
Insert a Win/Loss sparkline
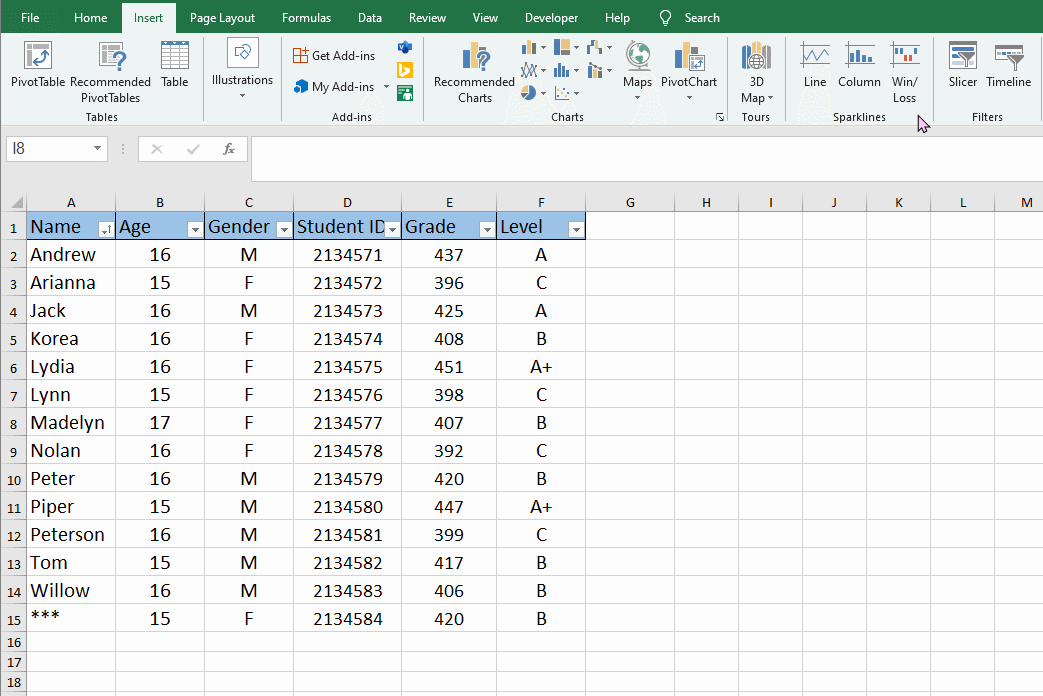pos(905,73)
